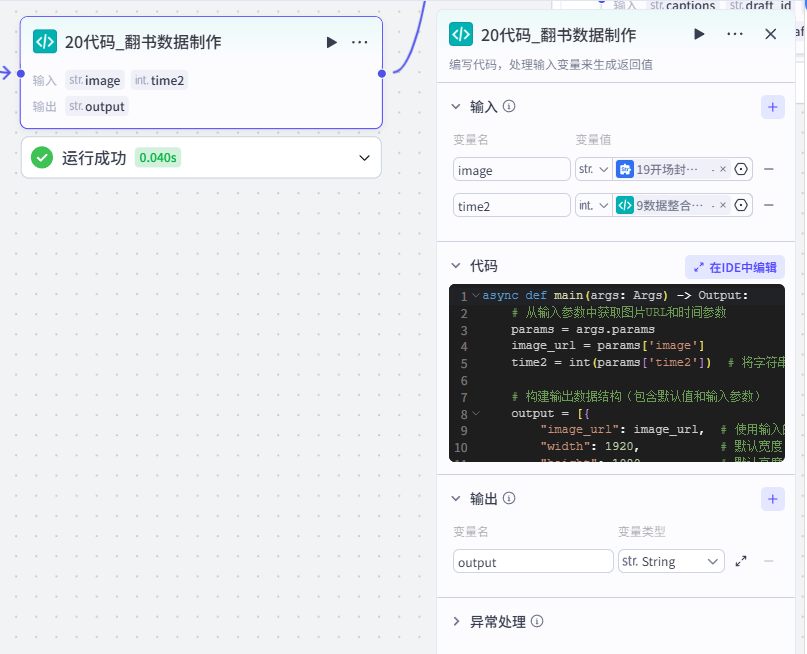Image resolution: width=807 pixels, height=654 pixels.
Task: Clear the 19开场封 reference value
Action: (723, 169)
